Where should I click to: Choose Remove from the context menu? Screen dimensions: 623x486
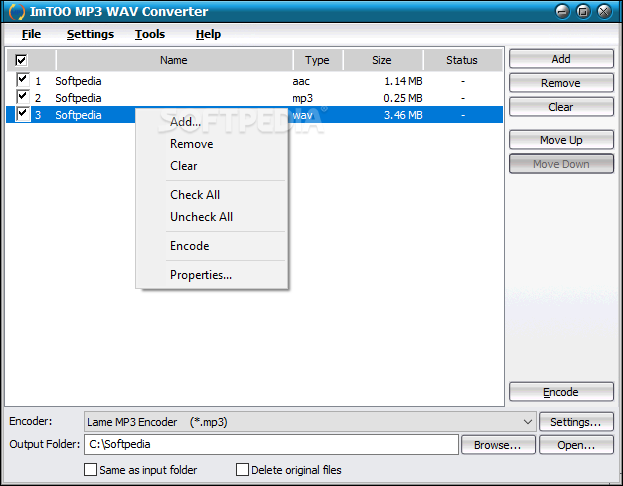pyautogui.click(x=211, y=144)
